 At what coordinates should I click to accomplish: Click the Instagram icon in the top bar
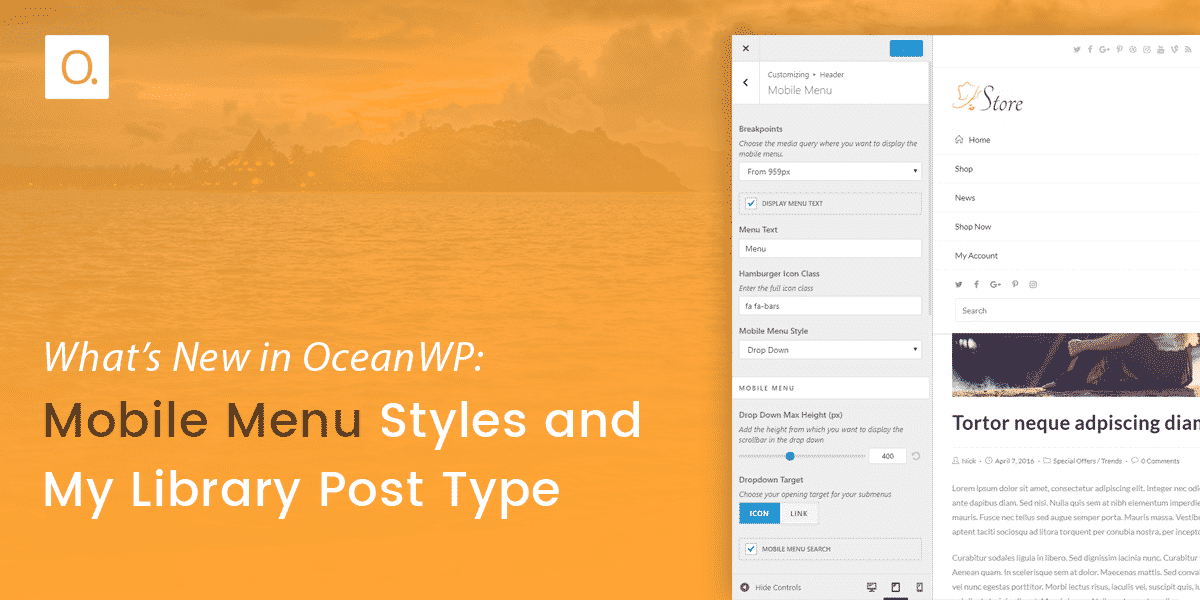coord(1147,49)
